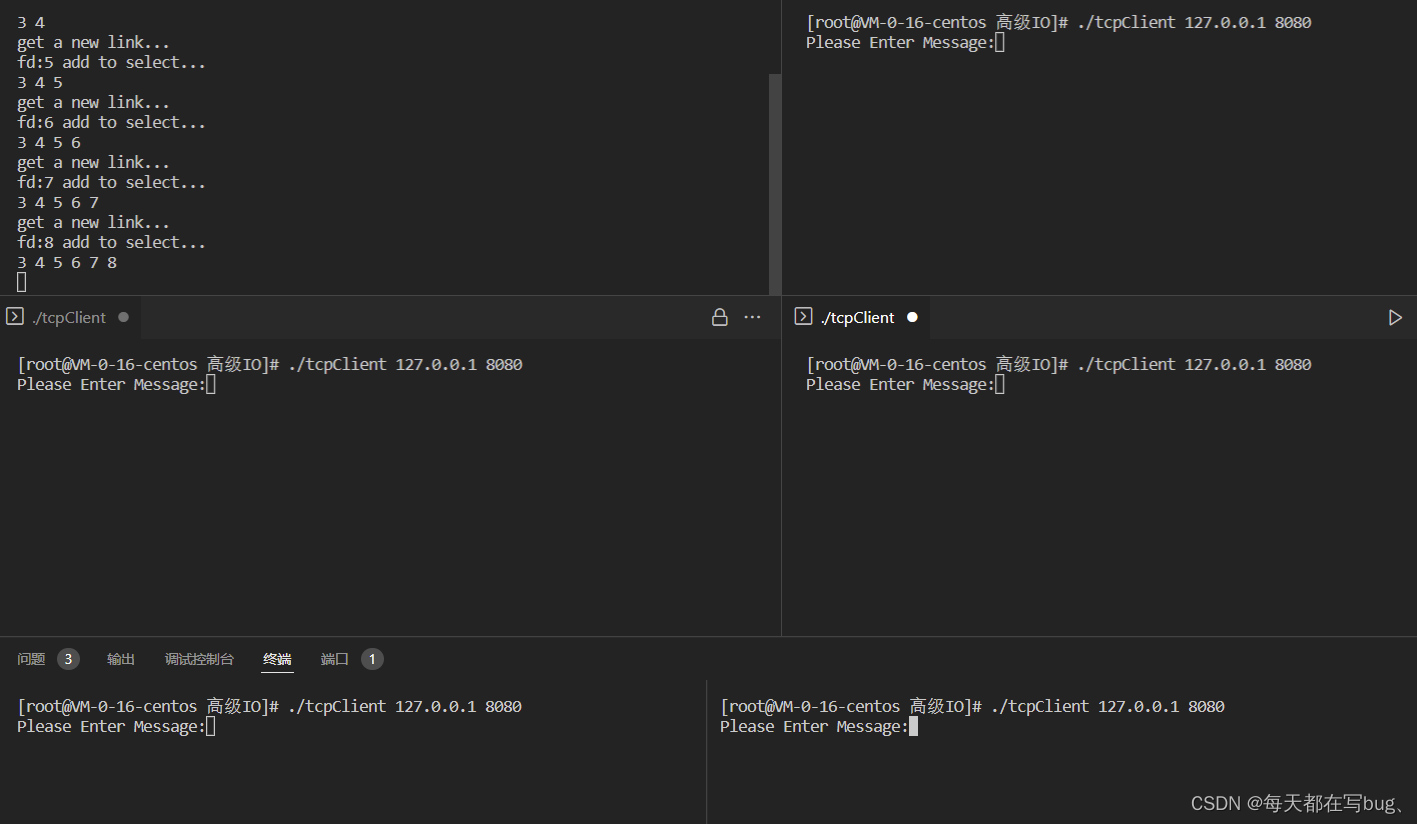Image resolution: width=1417 pixels, height=824 pixels.
Task: Click the 'get a new link...' line above fd:8
Action: point(94,222)
